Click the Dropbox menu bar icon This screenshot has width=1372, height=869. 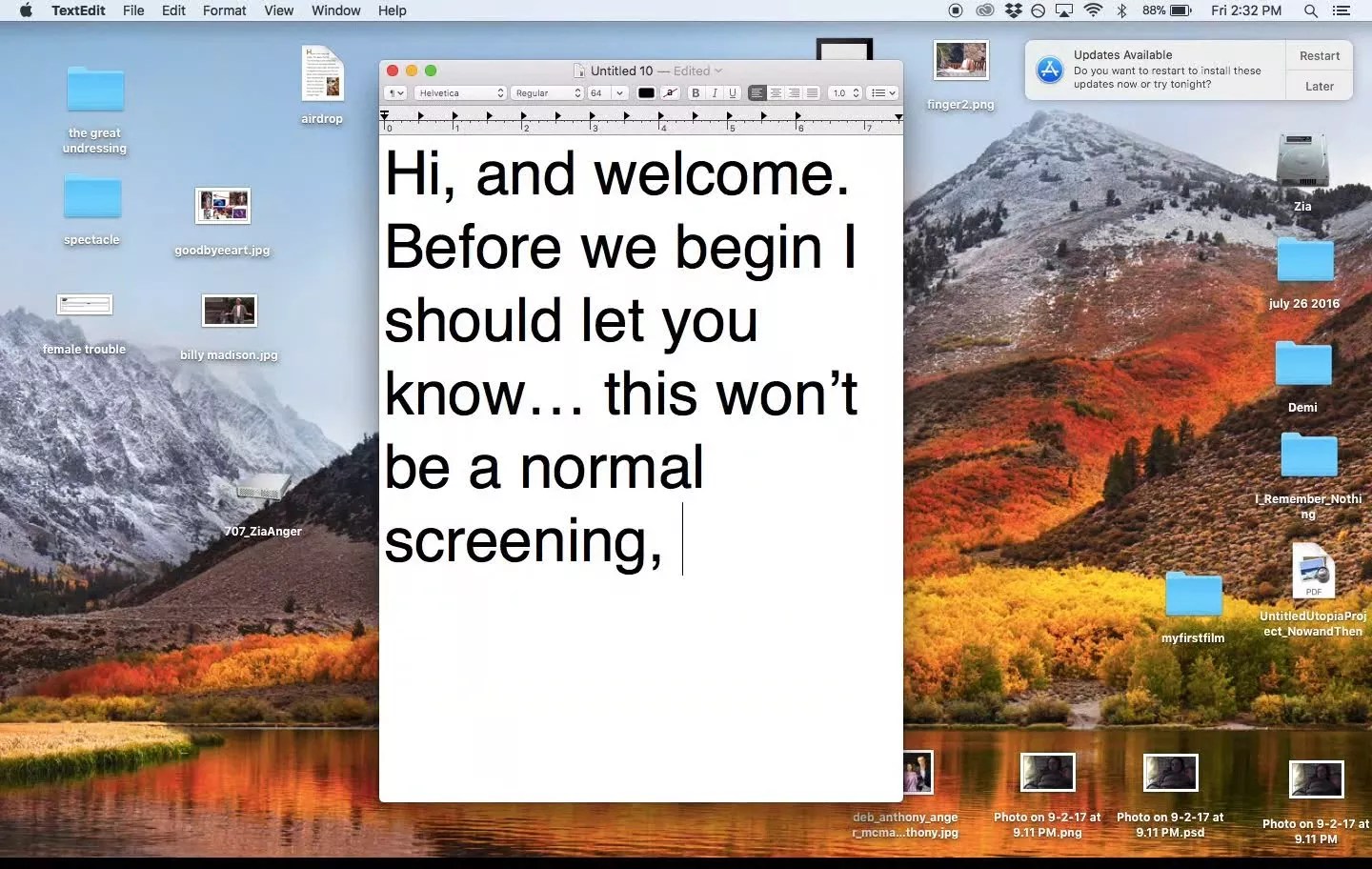pos(1013,10)
